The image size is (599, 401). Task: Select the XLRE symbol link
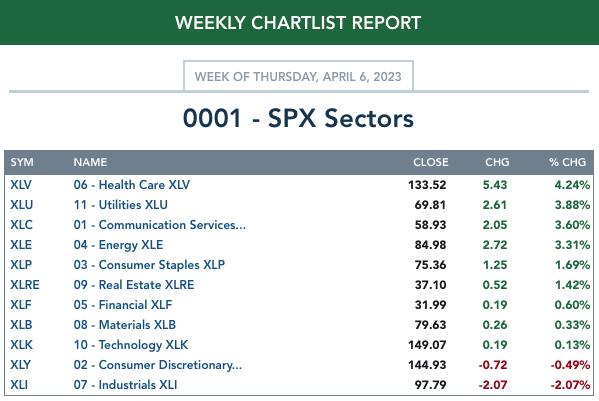pos(25,285)
